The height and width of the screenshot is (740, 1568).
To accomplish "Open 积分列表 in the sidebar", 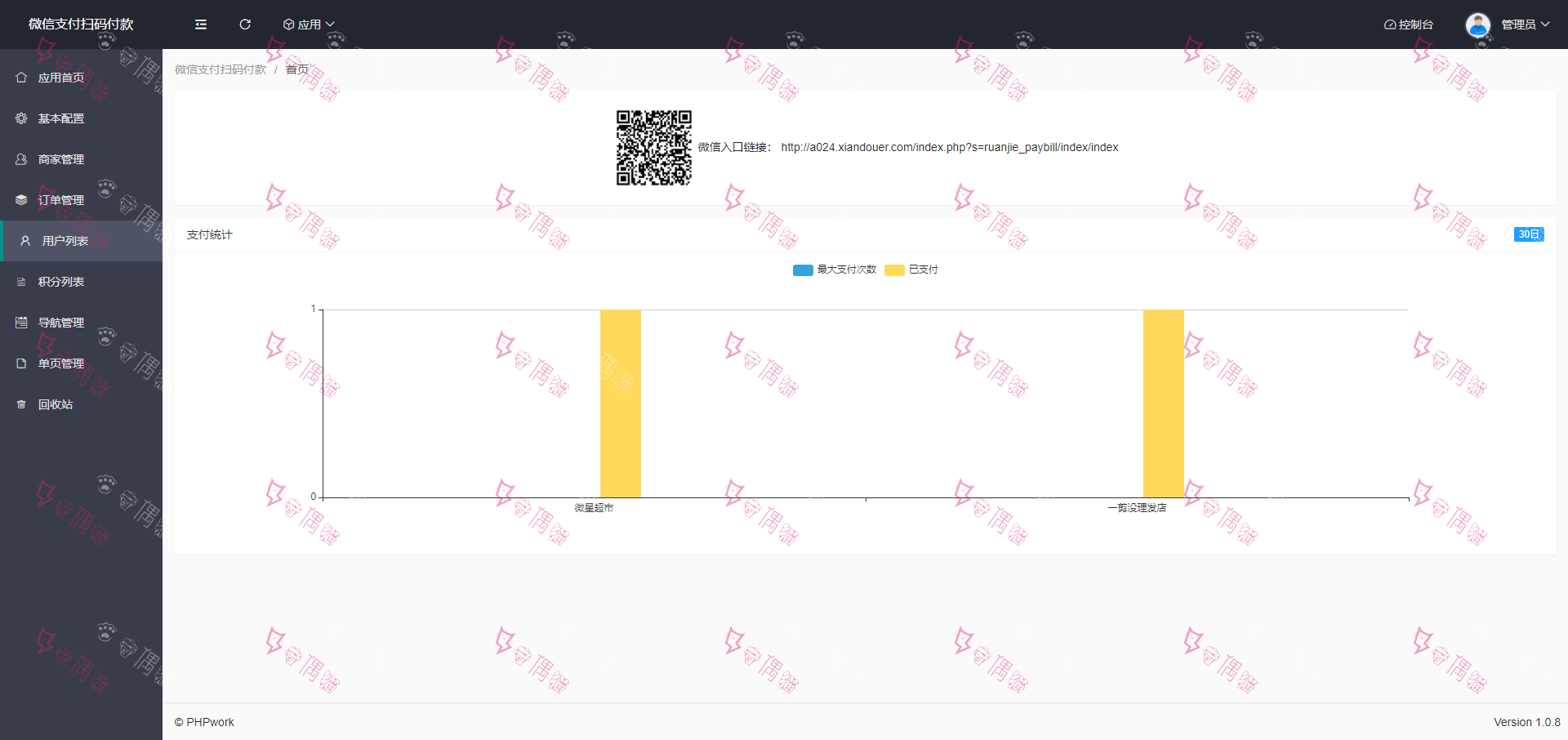I will pyautogui.click(x=81, y=282).
